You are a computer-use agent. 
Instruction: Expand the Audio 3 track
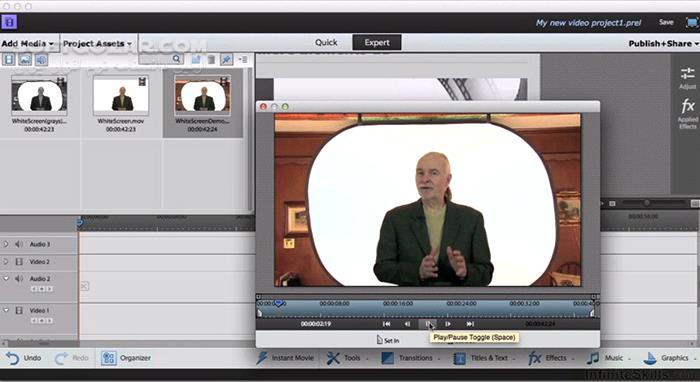click(6, 244)
